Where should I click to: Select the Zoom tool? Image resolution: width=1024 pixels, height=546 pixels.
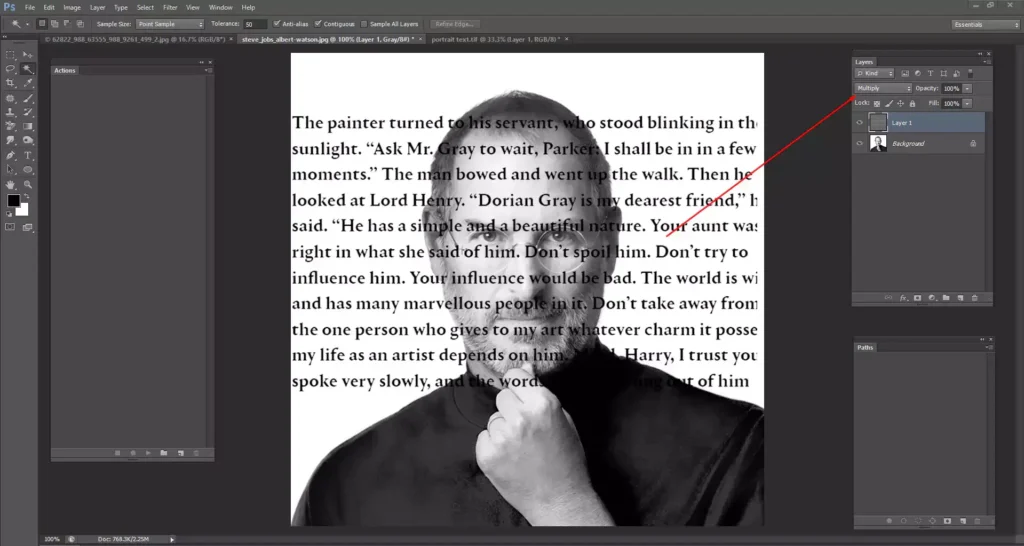tap(28, 185)
